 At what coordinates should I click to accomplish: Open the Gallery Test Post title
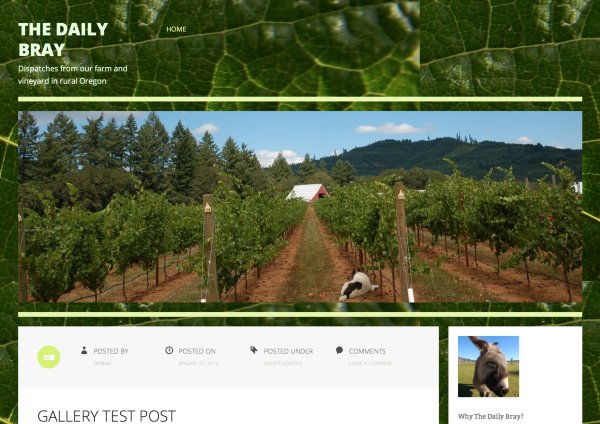106,416
